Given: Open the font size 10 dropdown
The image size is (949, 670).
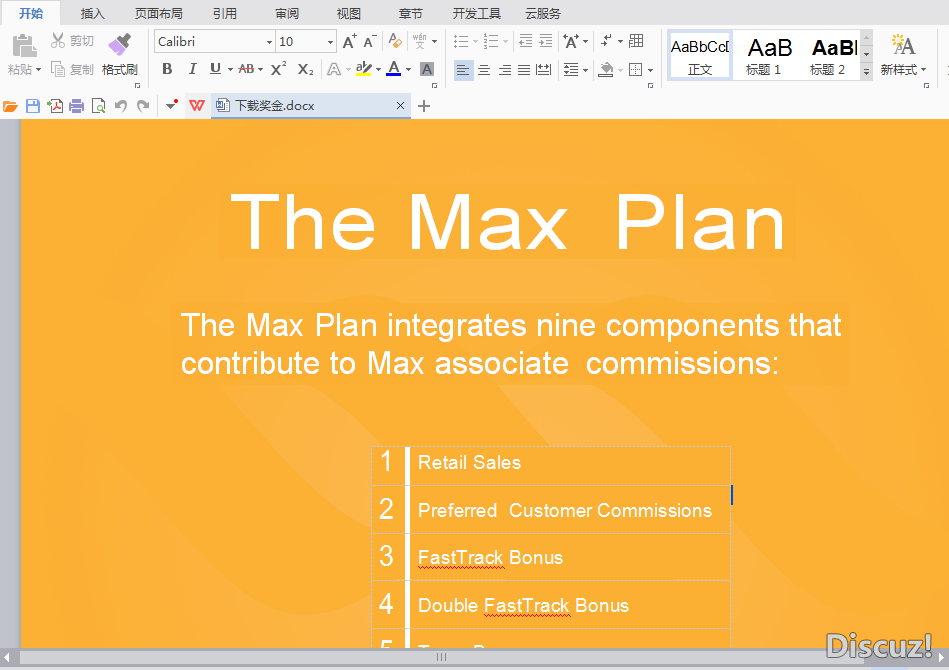Looking at the screenshot, I should (x=330, y=42).
